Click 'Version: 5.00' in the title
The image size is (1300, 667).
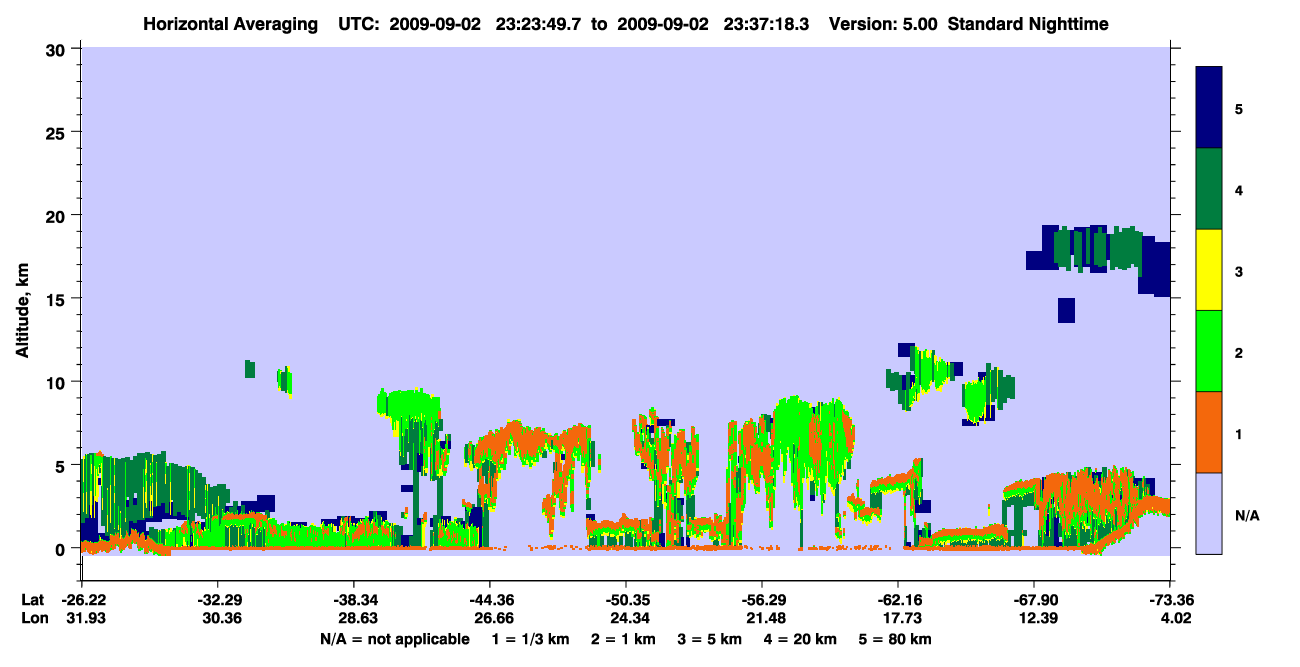coord(883,24)
